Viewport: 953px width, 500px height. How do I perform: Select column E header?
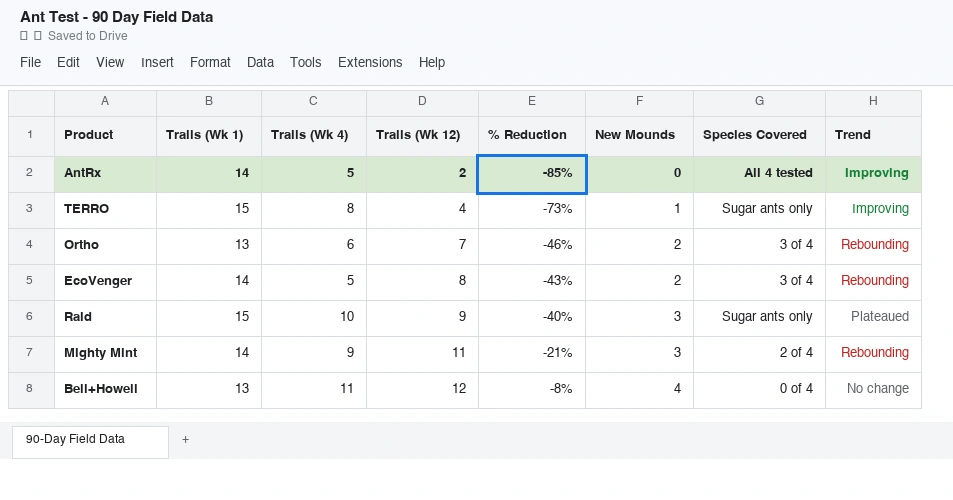(532, 101)
